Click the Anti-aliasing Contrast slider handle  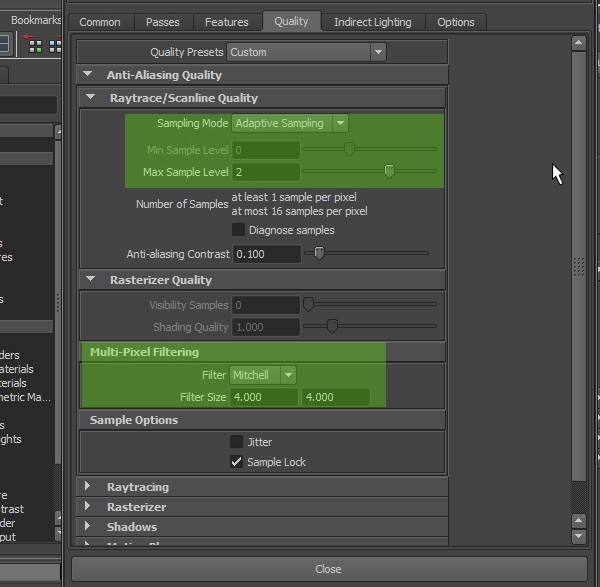pyautogui.click(x=319, y=253)
